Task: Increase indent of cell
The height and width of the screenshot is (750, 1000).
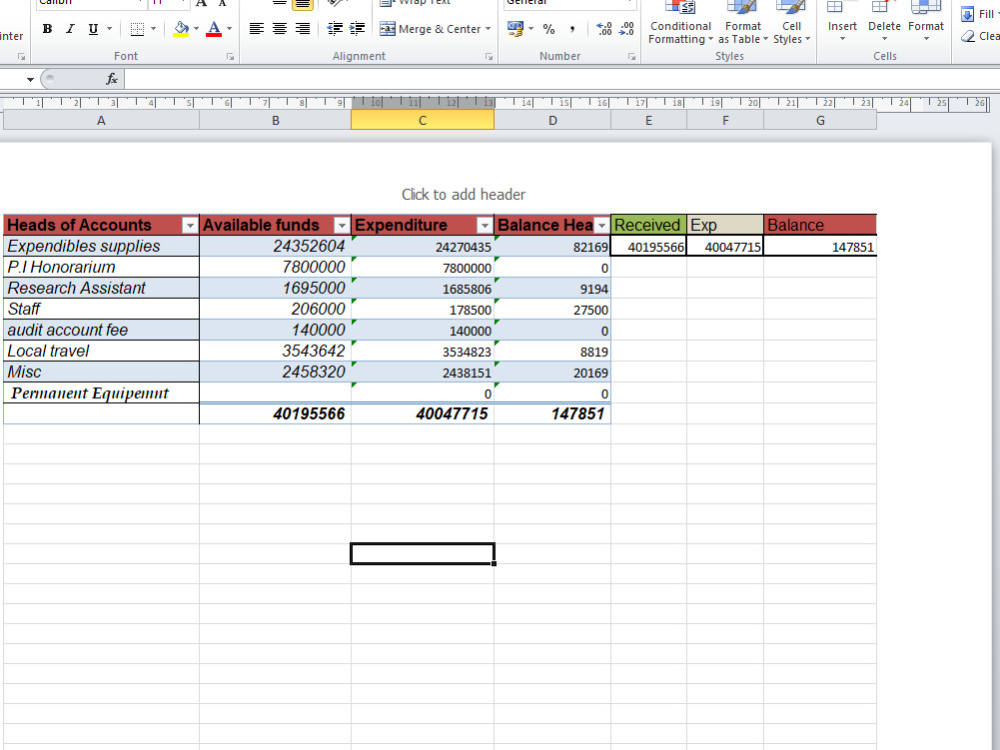Action: (x=357, y=29)
